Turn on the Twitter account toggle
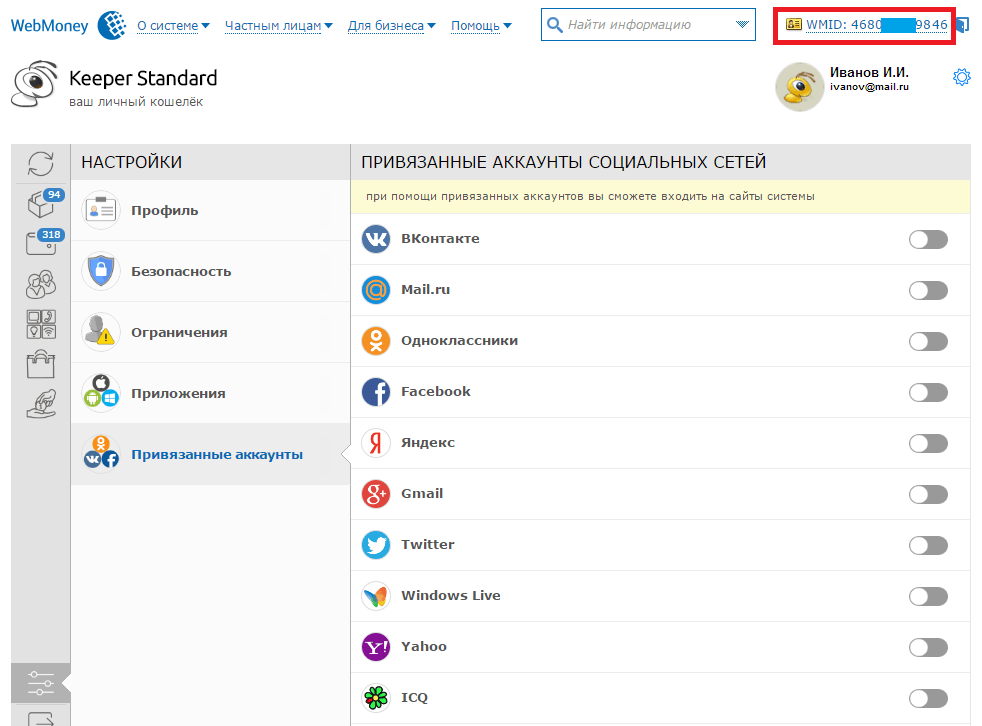 tap(928, 546)
